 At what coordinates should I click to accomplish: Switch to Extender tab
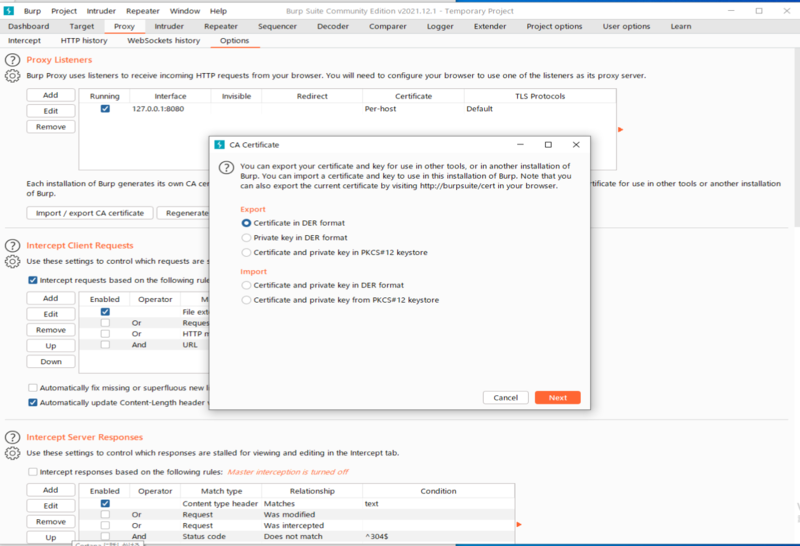pyautogui.click(x=490, y=27)
